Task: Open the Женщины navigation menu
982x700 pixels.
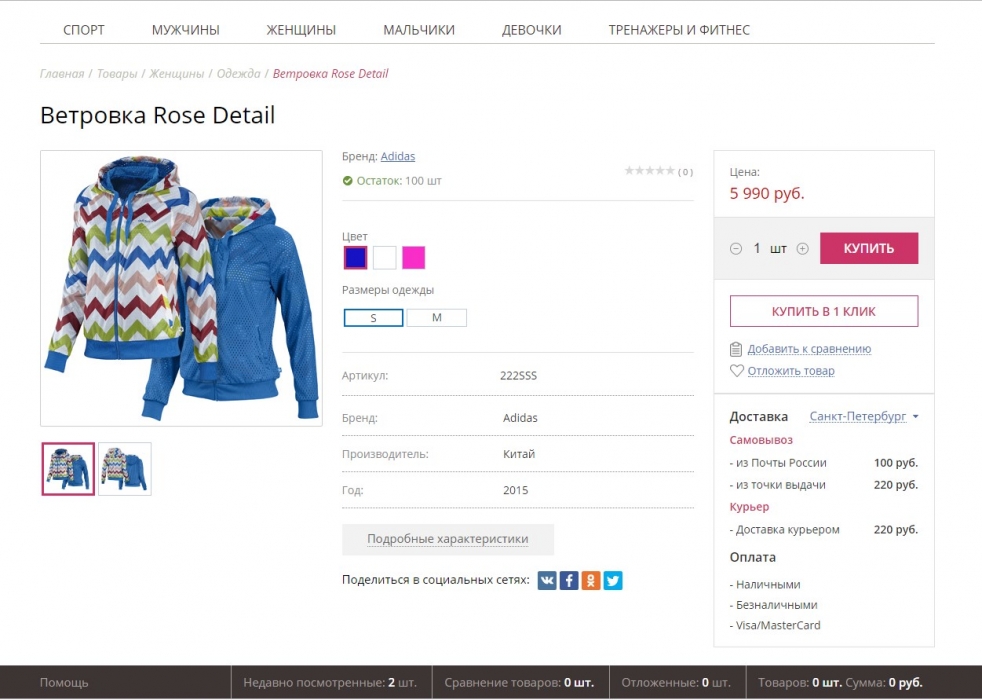Action: coord(301,30)
